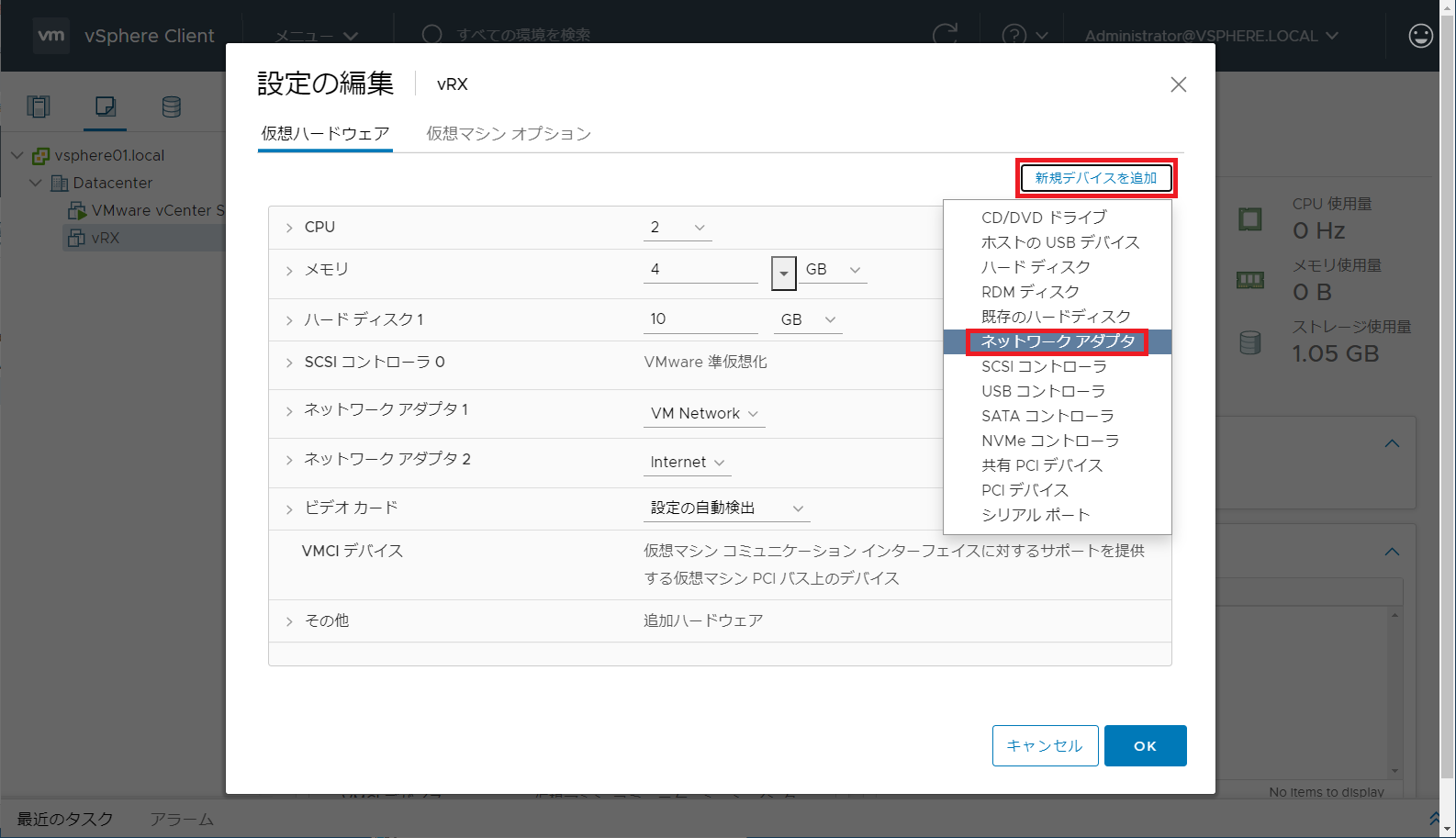Collapse the vsphere01.local tree node
Screen dimensions: 1456x838
pos(17,155)
